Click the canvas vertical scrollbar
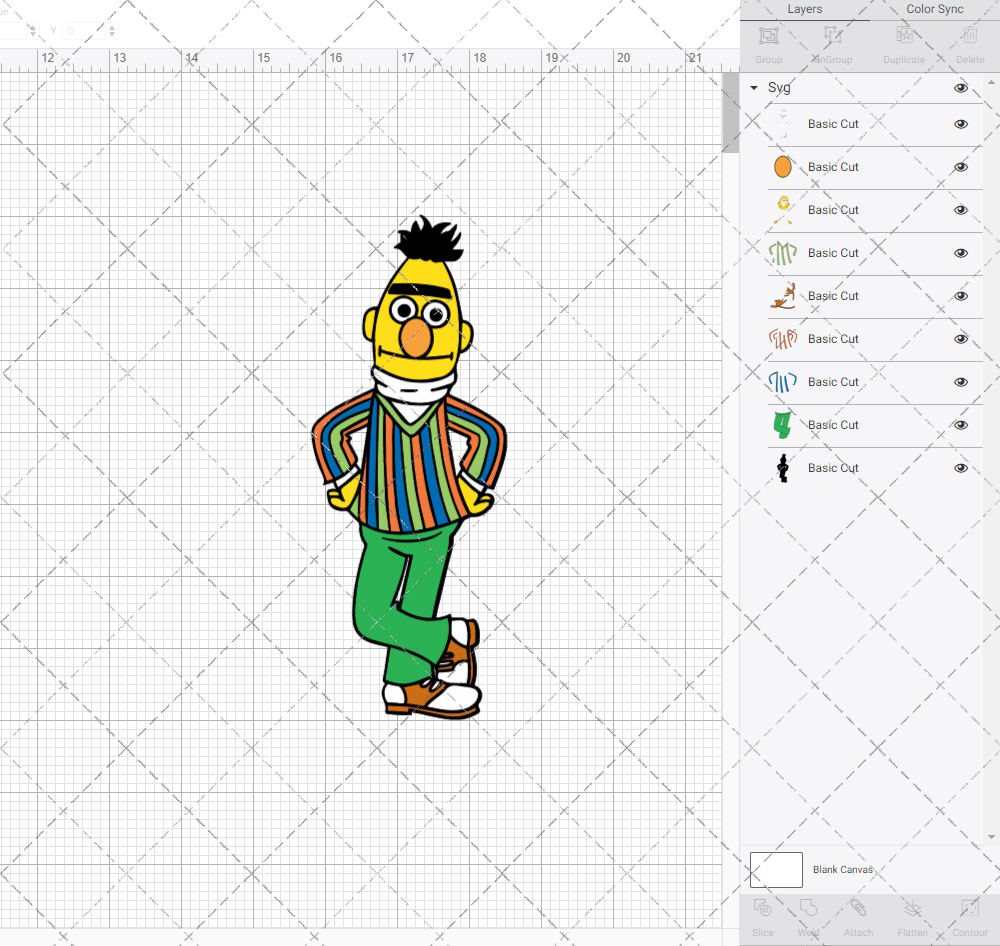This screenshot has width=1000, height=946. (x=731, y=112)
